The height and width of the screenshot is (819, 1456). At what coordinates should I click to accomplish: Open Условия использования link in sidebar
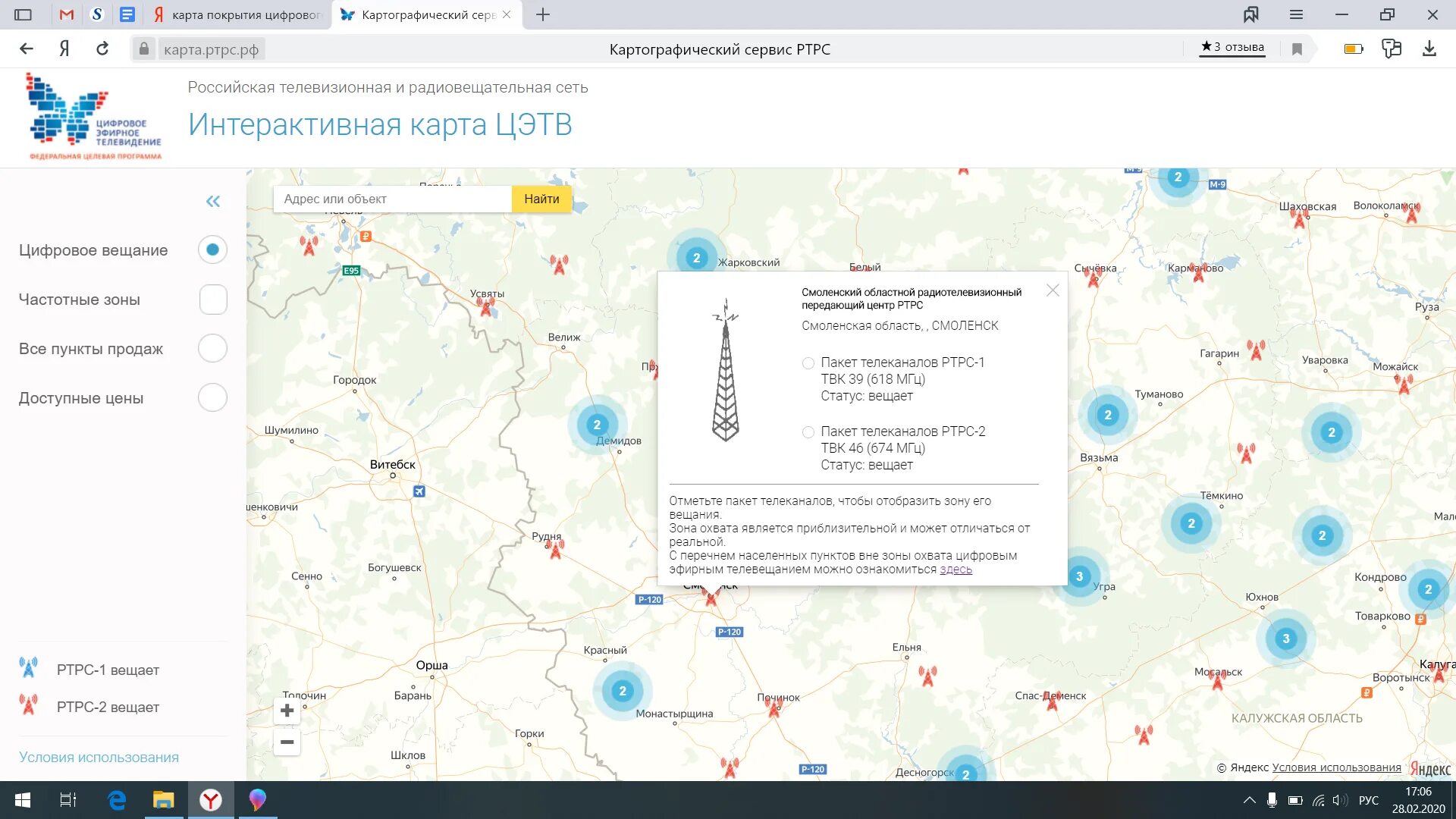coord(99,757)
